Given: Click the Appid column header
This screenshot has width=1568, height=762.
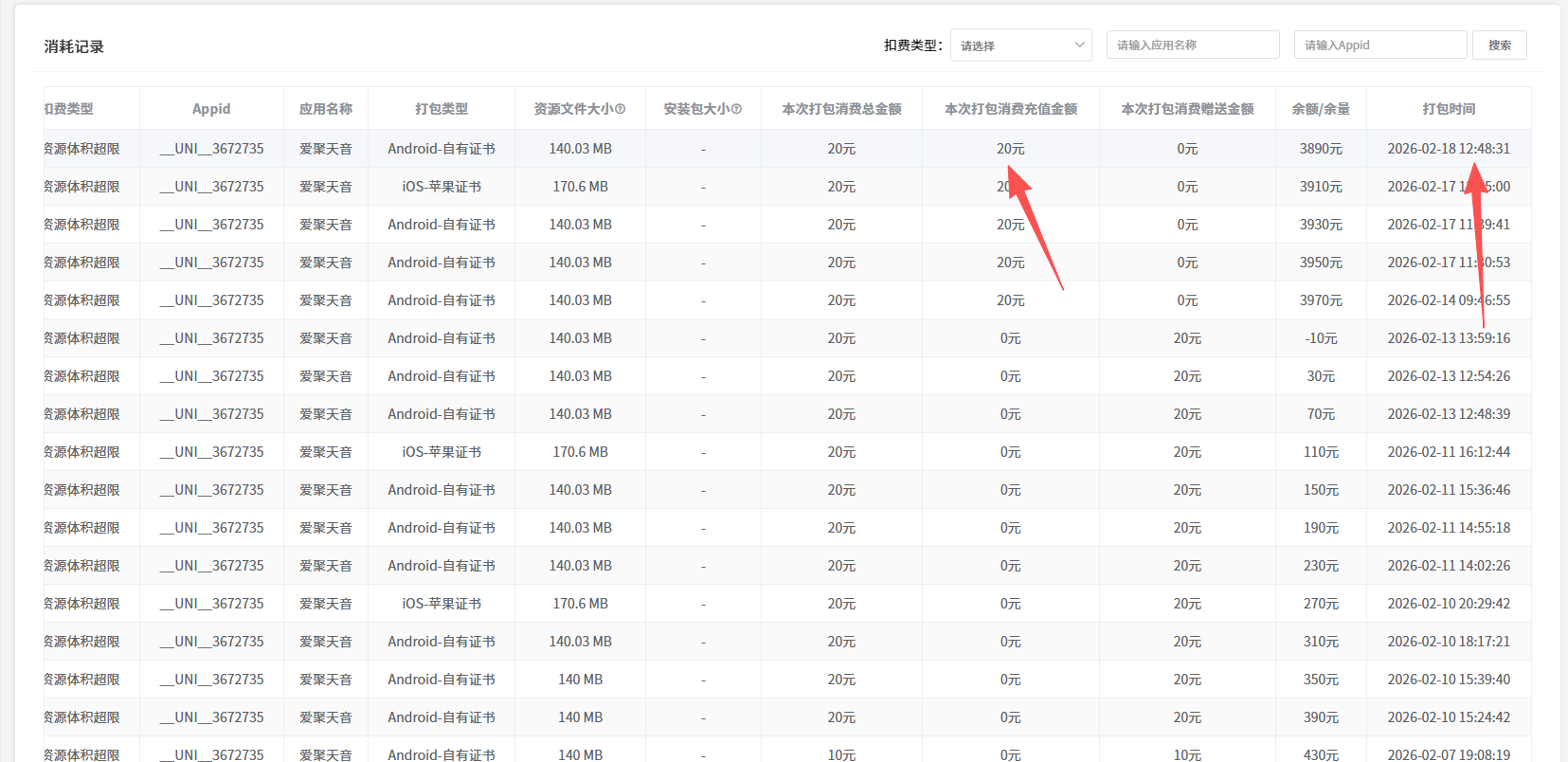Looking at the screenshot, I should pos(211,109).
